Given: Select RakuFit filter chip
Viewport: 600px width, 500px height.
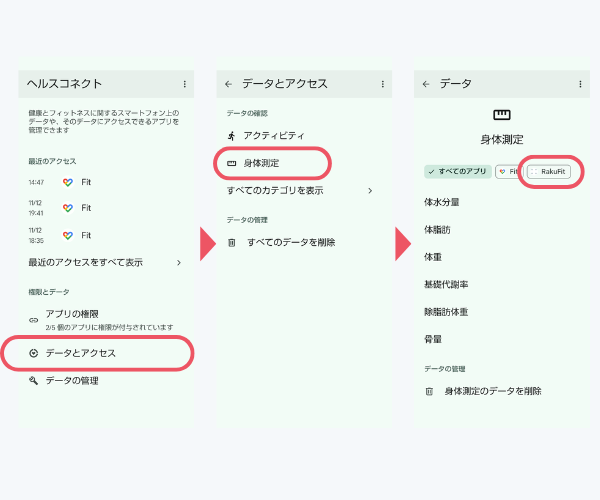Looking at the screenshot, I should coord(549,172).
